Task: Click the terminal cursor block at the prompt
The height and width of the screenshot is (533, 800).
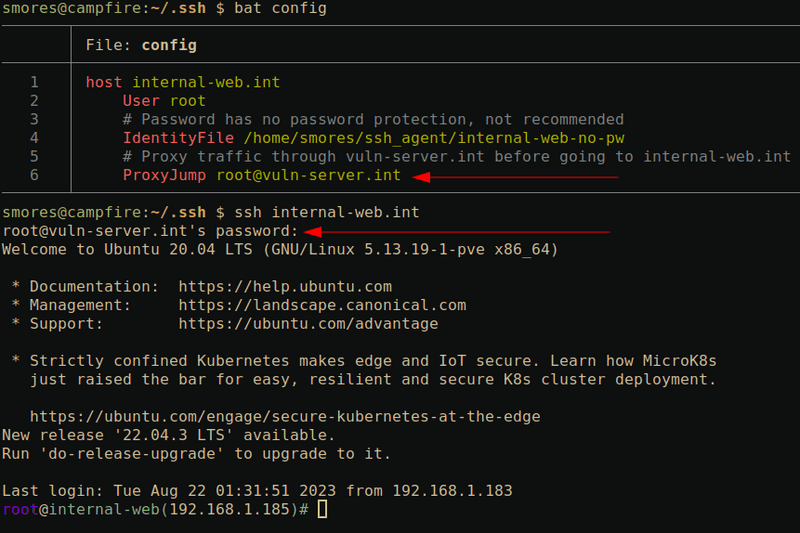Action: click(321, 510)
